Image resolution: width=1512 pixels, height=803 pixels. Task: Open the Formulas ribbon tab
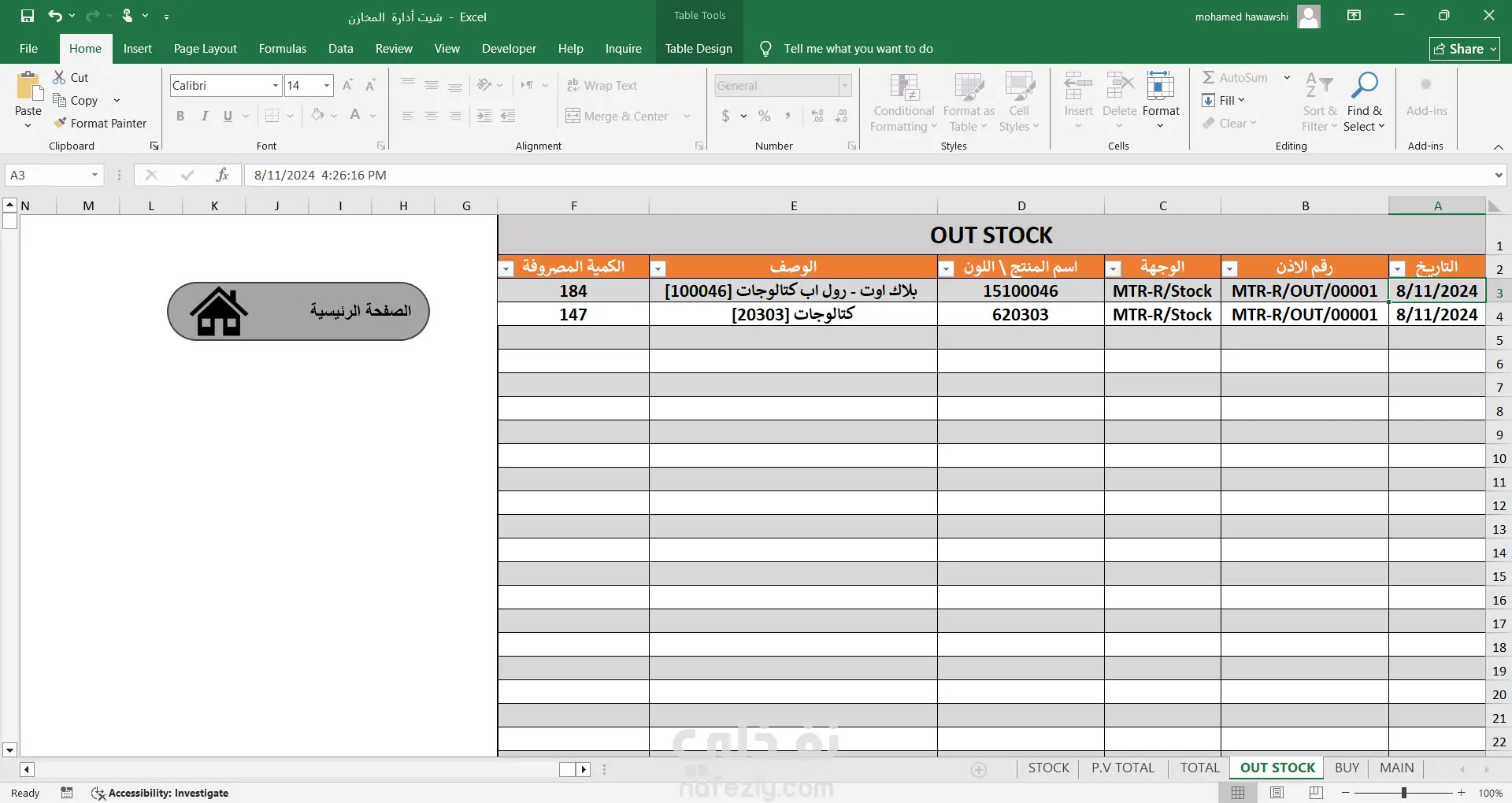point(283,49)
